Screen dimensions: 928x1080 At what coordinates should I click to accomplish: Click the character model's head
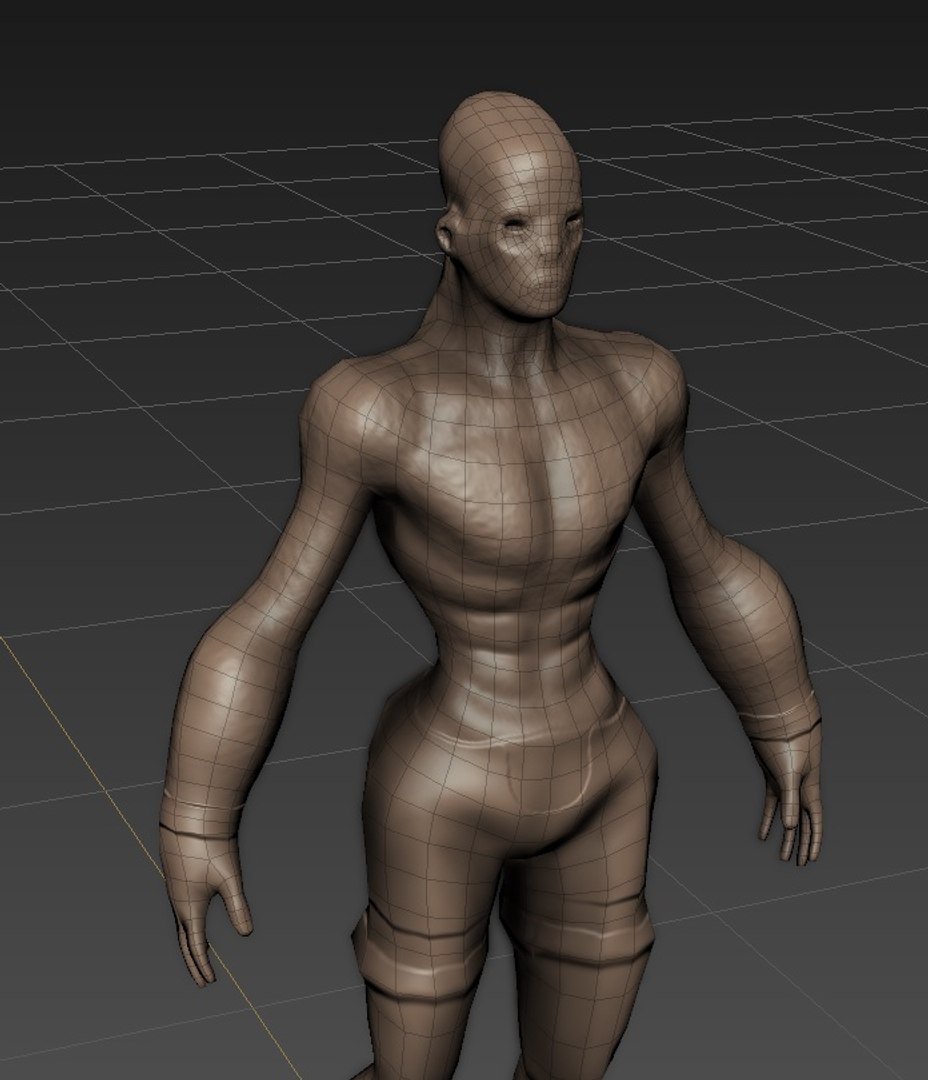pos(511,205)
